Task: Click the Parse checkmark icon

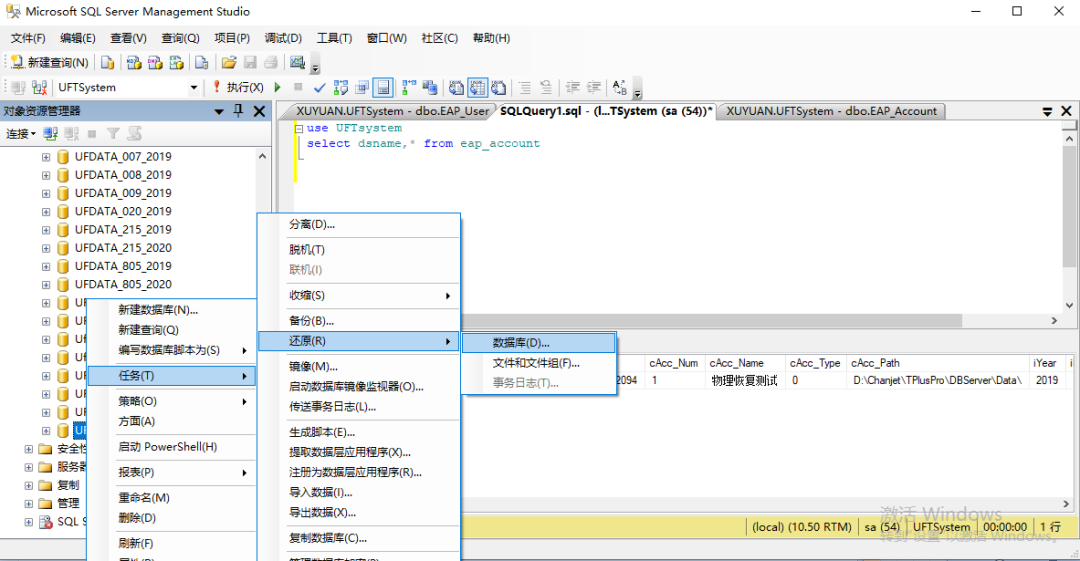Action: [320, 88]
